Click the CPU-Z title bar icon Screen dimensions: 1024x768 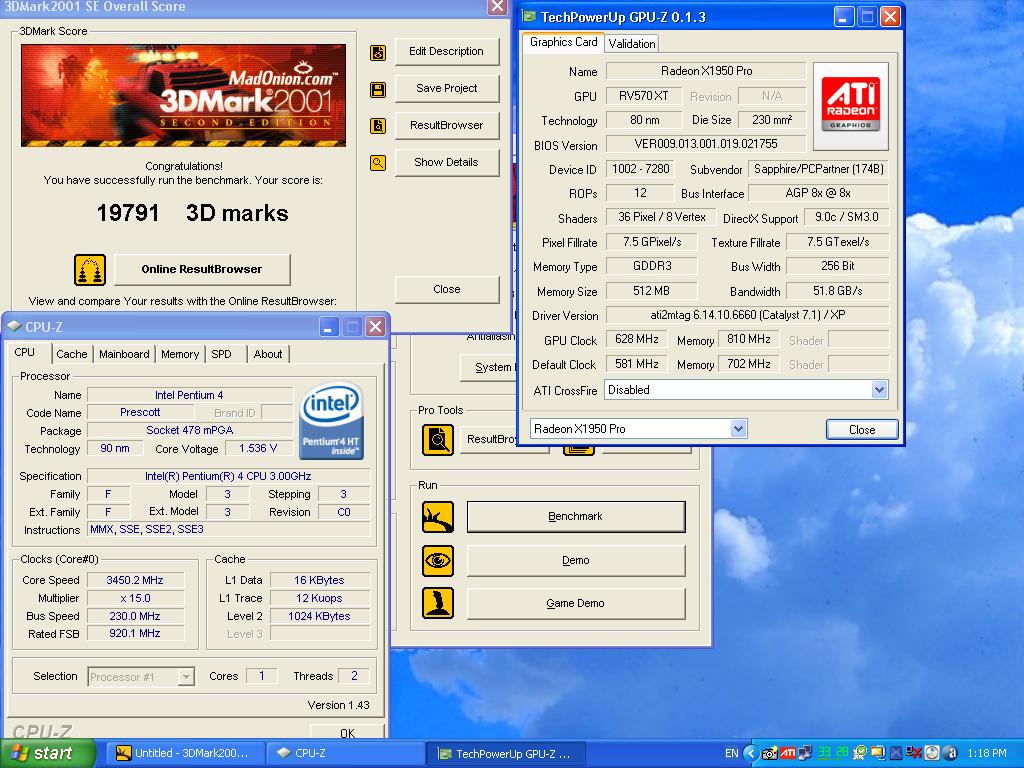pos(14,326)
